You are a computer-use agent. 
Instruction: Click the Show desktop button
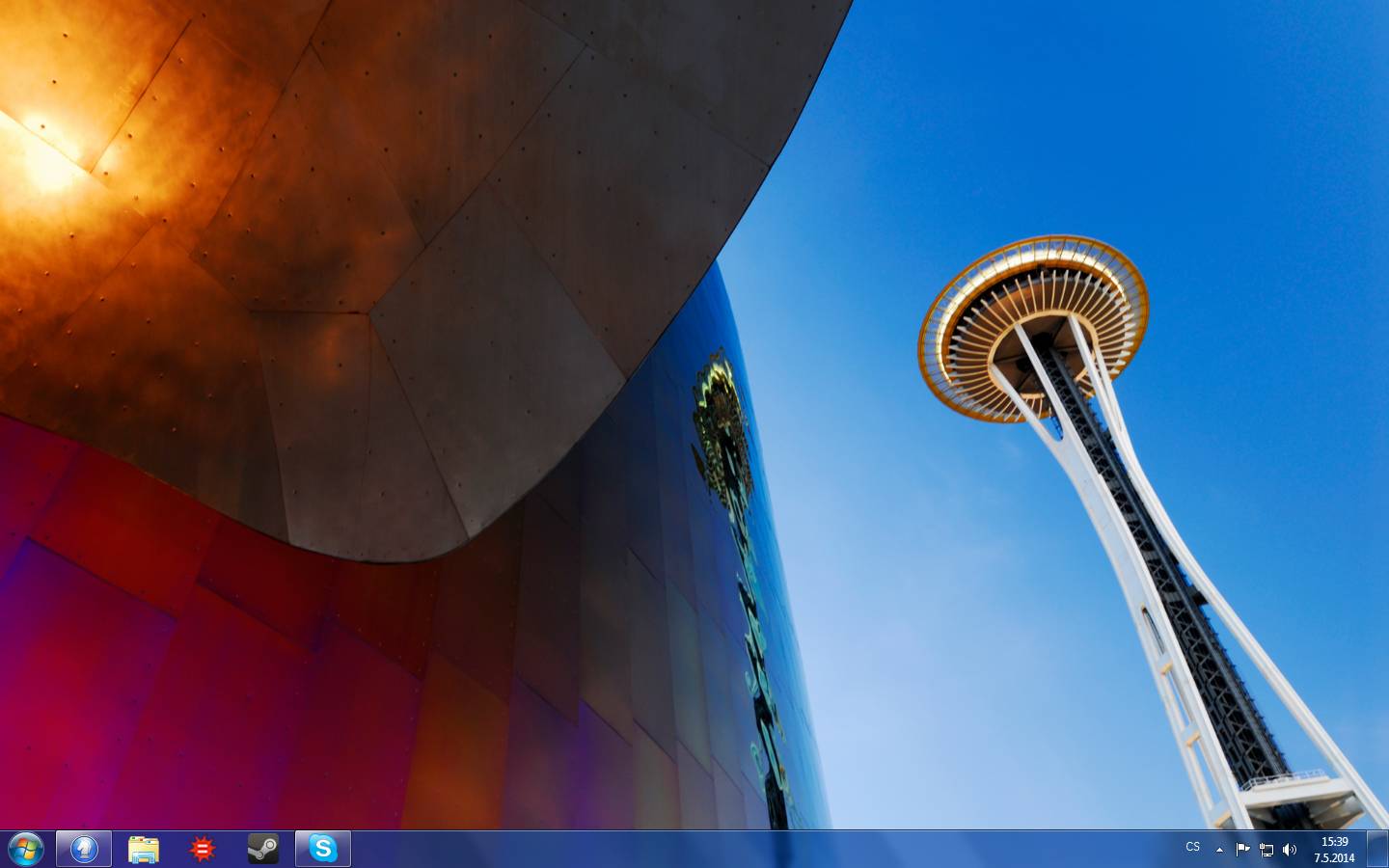pos(1377,849)
